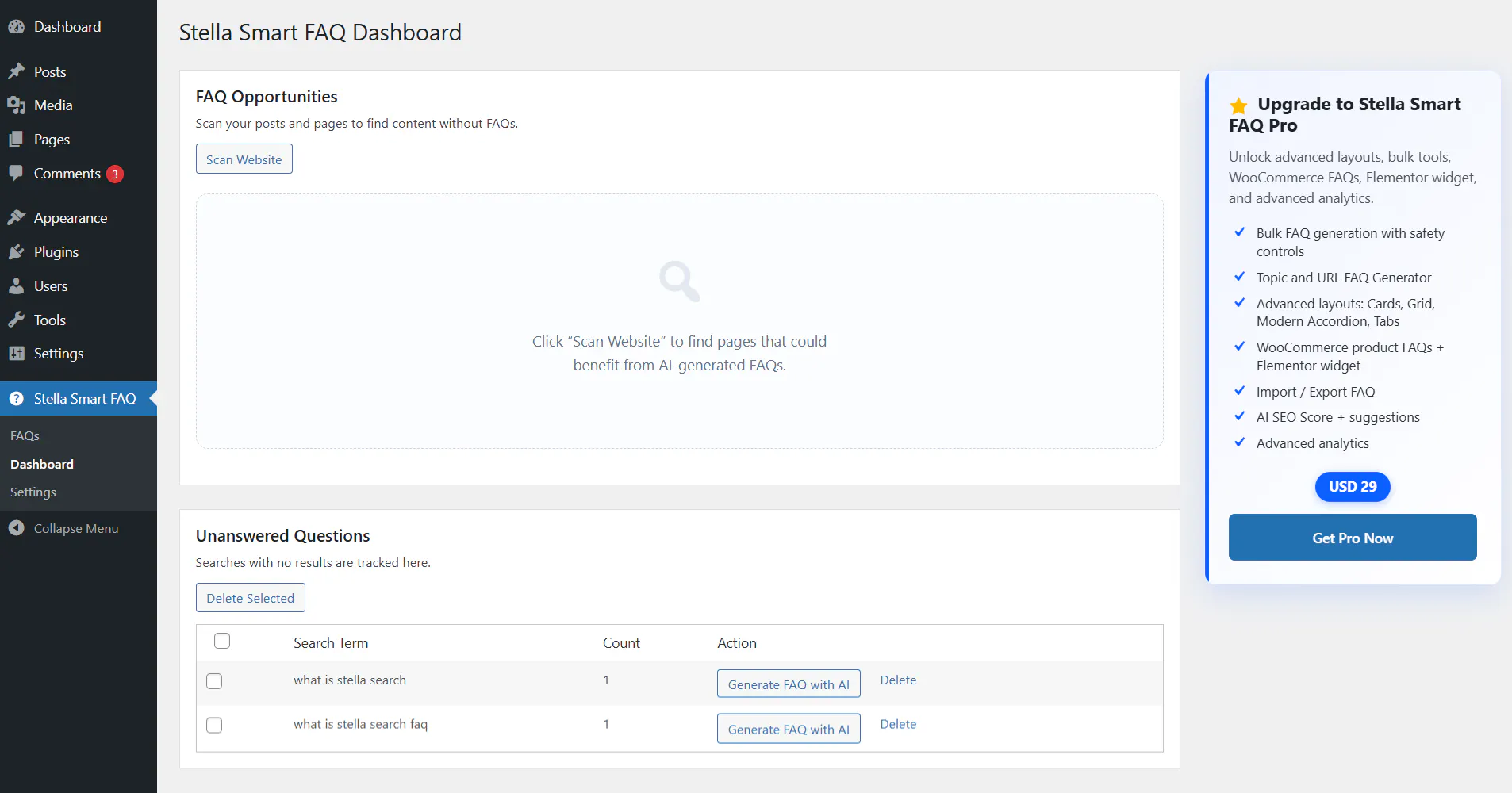This screenshot has height=793, width=1512.
Task: Select the Dashboard submenu under Stella Smart FAQ
Action: point(42,464)
